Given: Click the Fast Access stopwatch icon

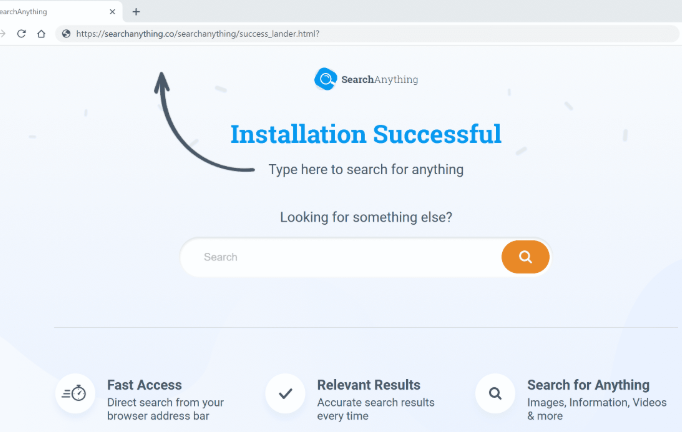Looking at the screenshot, I should tap(74, 393).
